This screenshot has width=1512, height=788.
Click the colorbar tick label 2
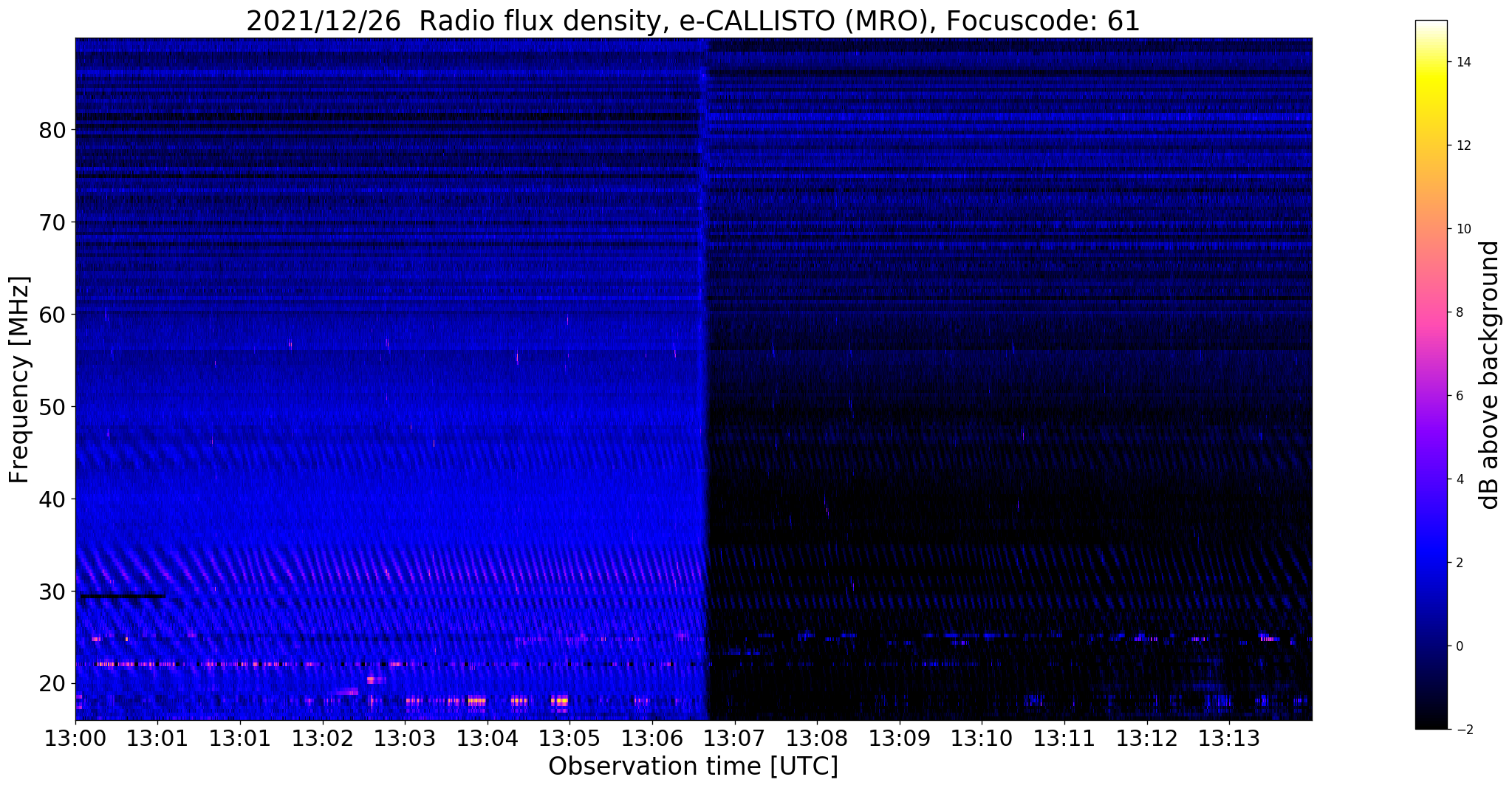(1459, 563)
